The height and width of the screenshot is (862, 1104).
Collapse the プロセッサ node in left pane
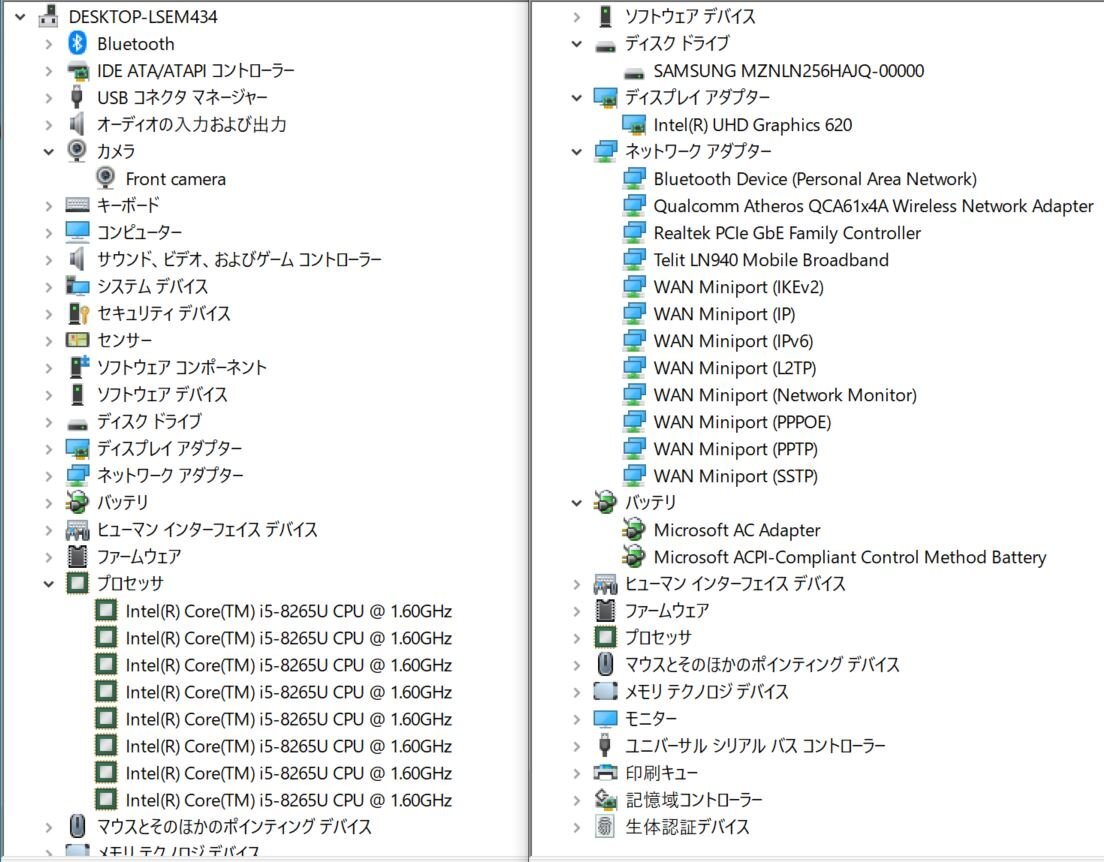tap(49, 584)
